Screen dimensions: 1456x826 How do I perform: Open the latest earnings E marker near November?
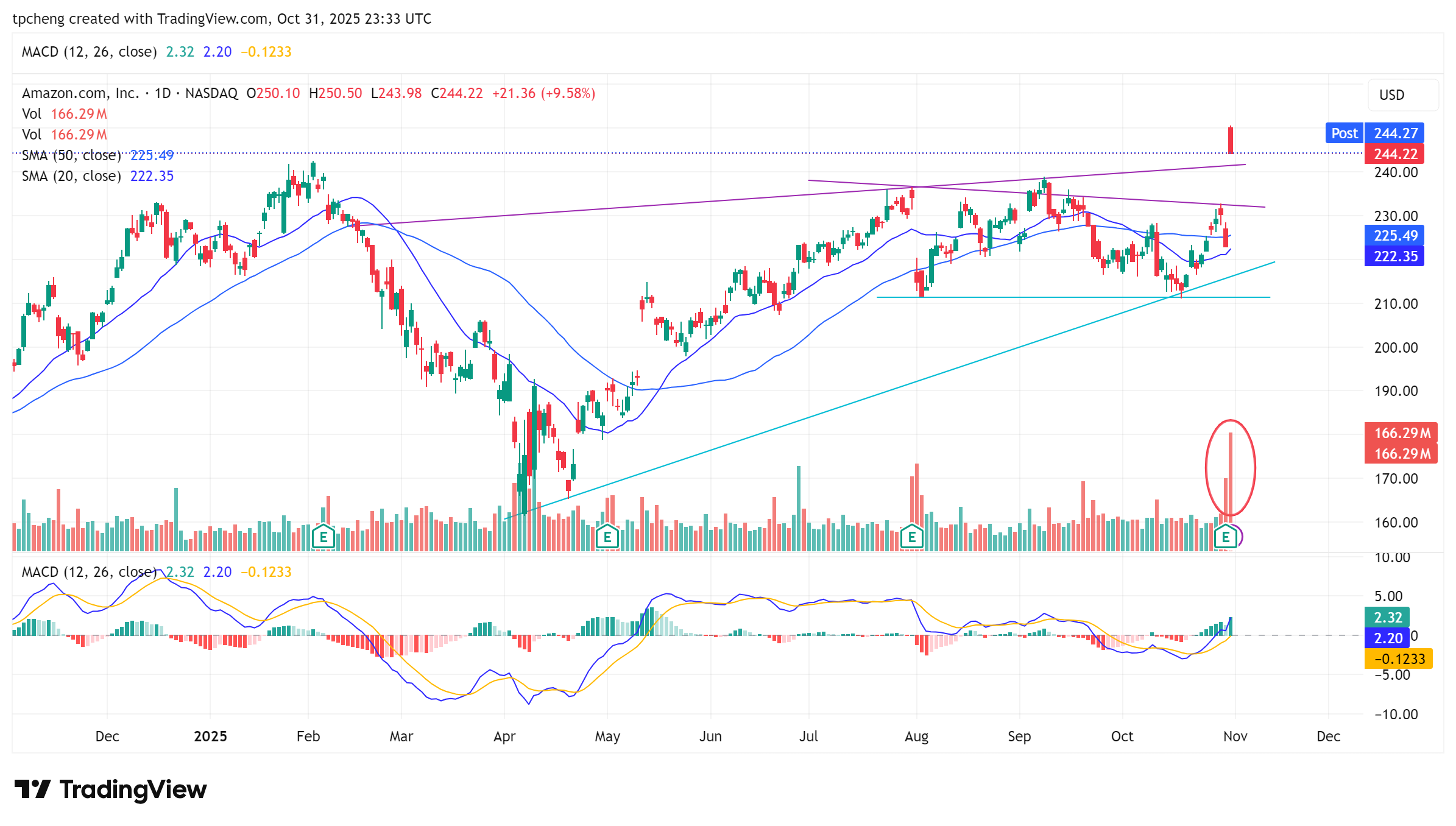click(1225, 537)
